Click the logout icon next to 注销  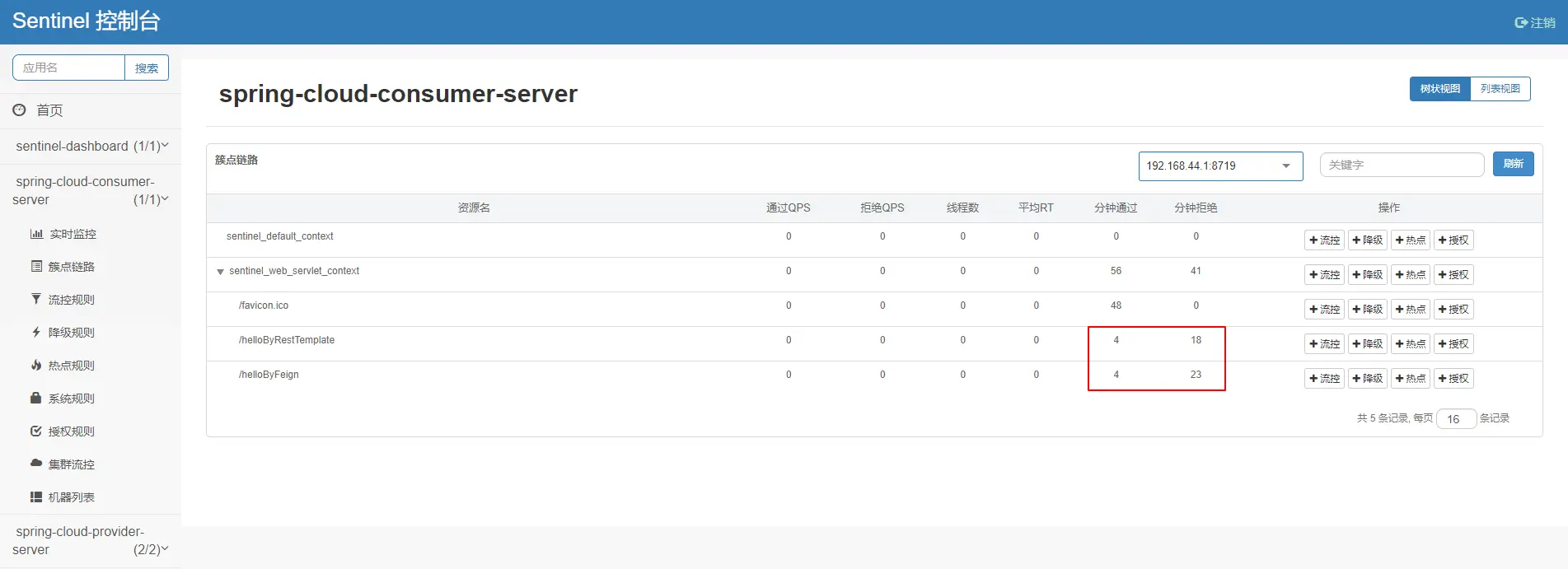(1521, 23)
